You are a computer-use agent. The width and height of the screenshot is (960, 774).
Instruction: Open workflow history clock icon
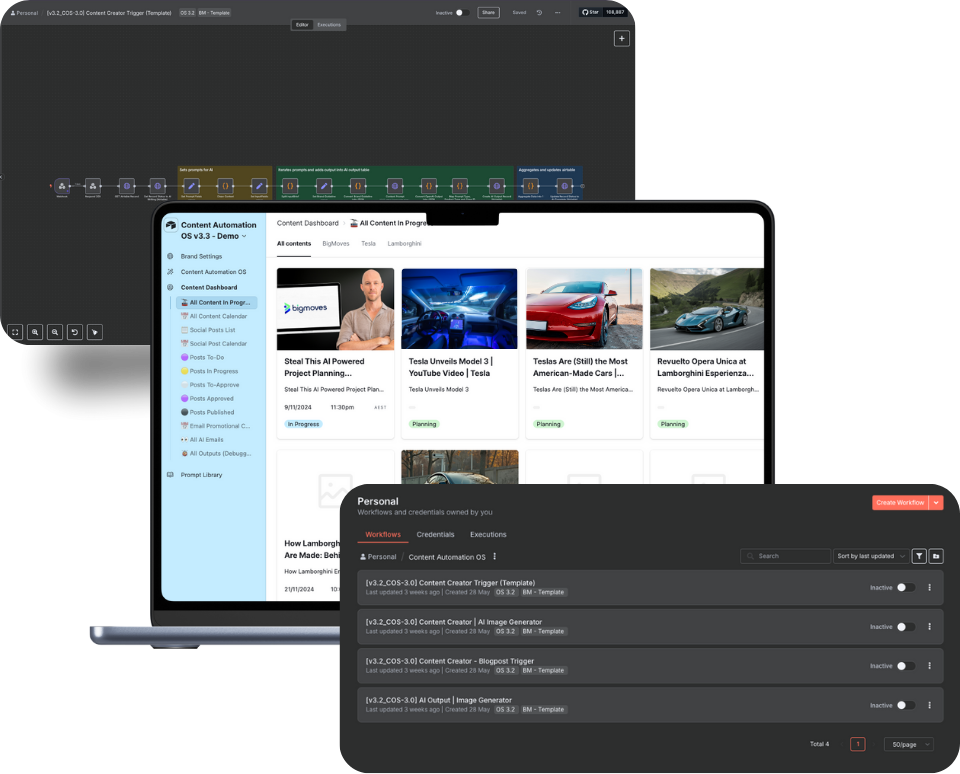click(x=539, y=13)
